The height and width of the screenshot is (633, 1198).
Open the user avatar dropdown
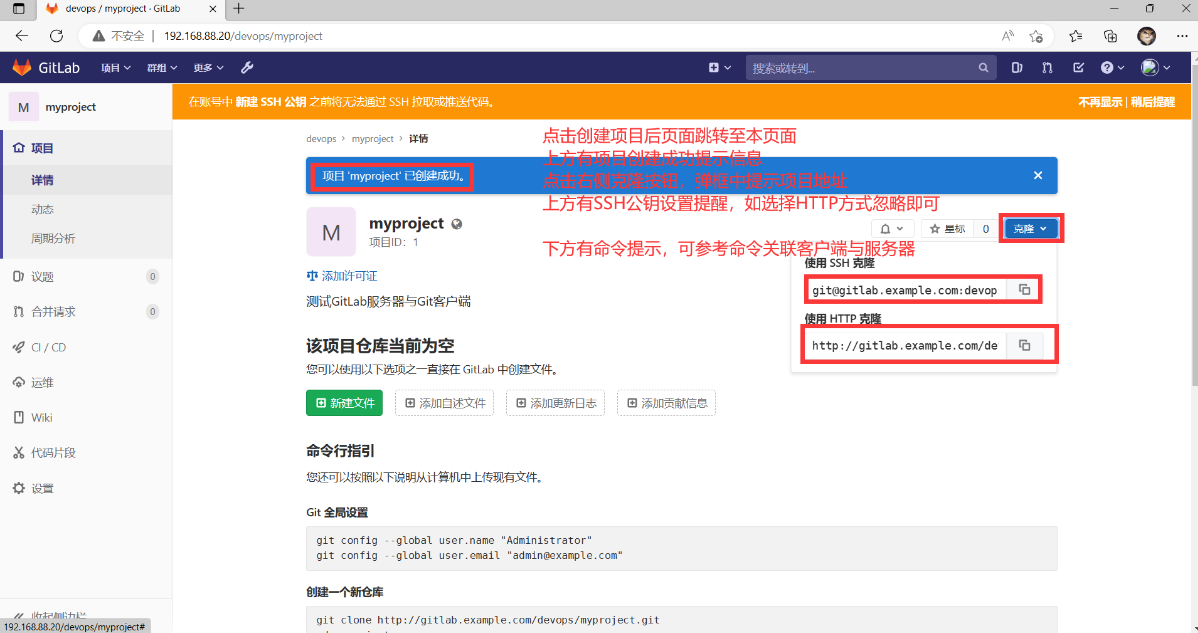[1155, 68]
